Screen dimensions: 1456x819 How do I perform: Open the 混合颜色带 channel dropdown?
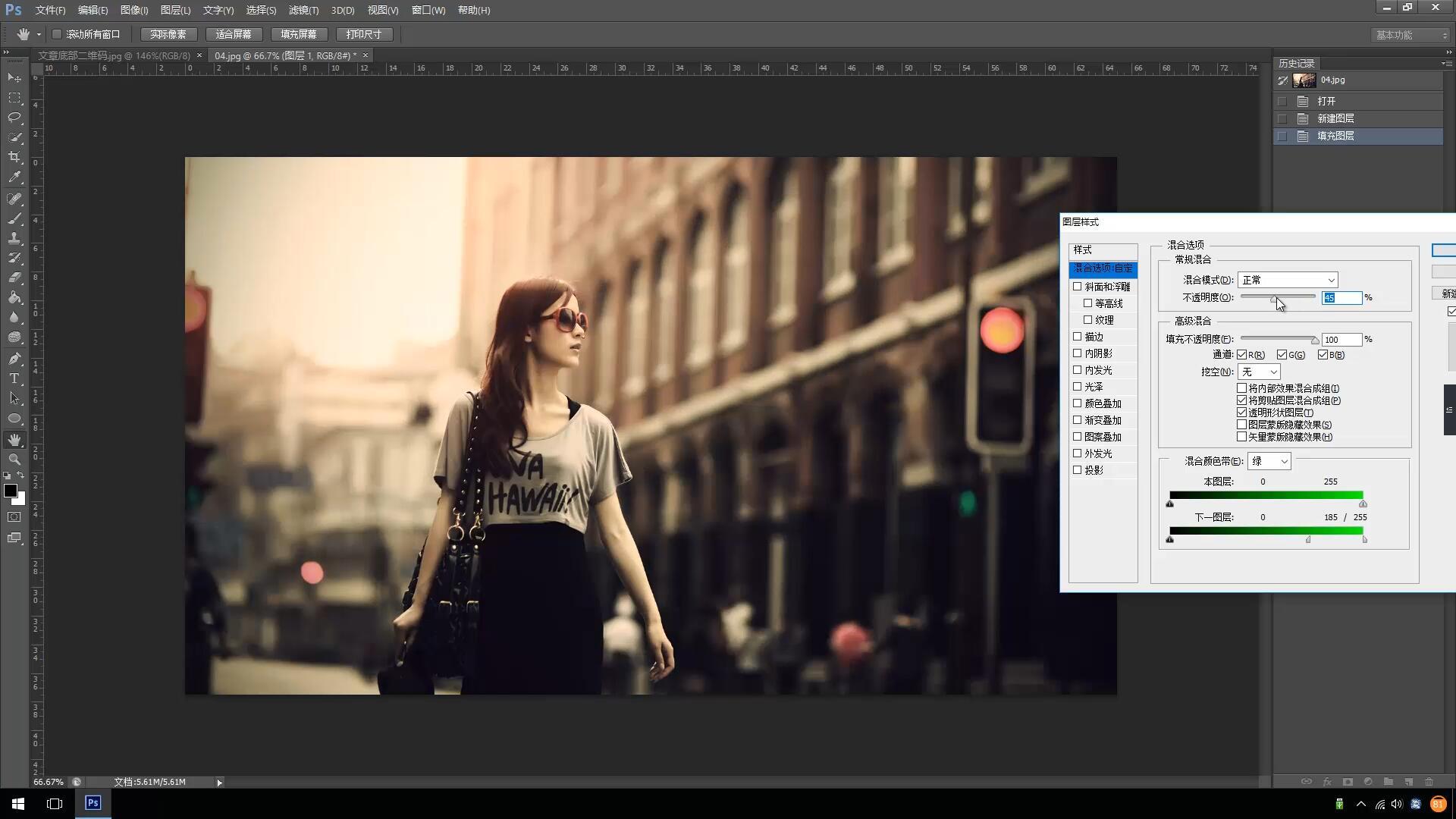pos(1269,461)
